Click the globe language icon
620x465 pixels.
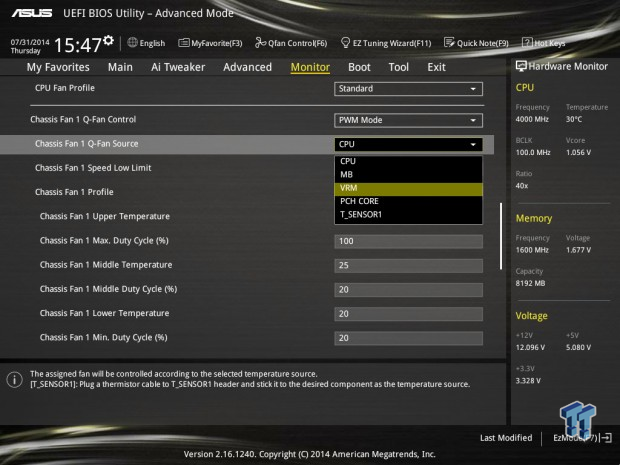tap(132, 42)
